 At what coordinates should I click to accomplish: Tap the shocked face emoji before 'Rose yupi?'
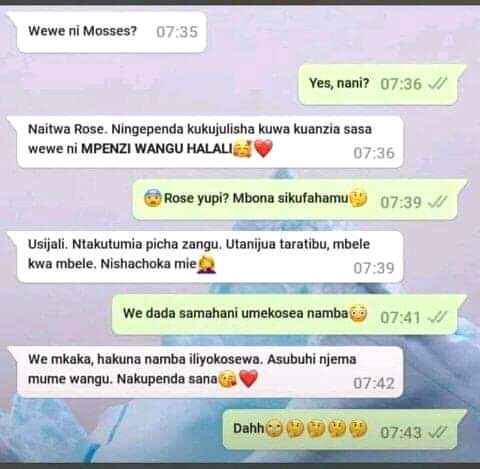[x=153, y=198]
